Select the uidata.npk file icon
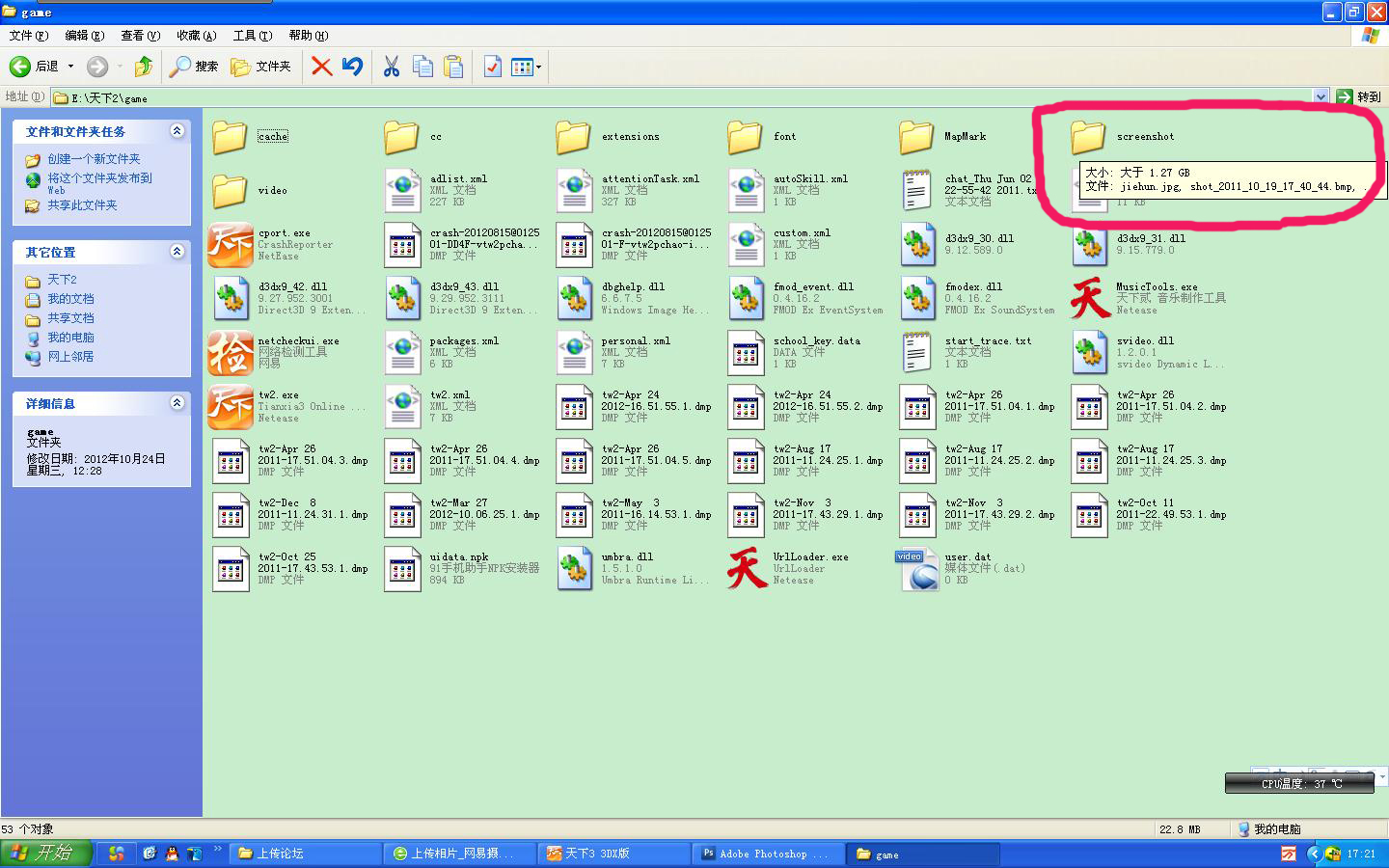The image size is (1389, 868). (402, 569)
